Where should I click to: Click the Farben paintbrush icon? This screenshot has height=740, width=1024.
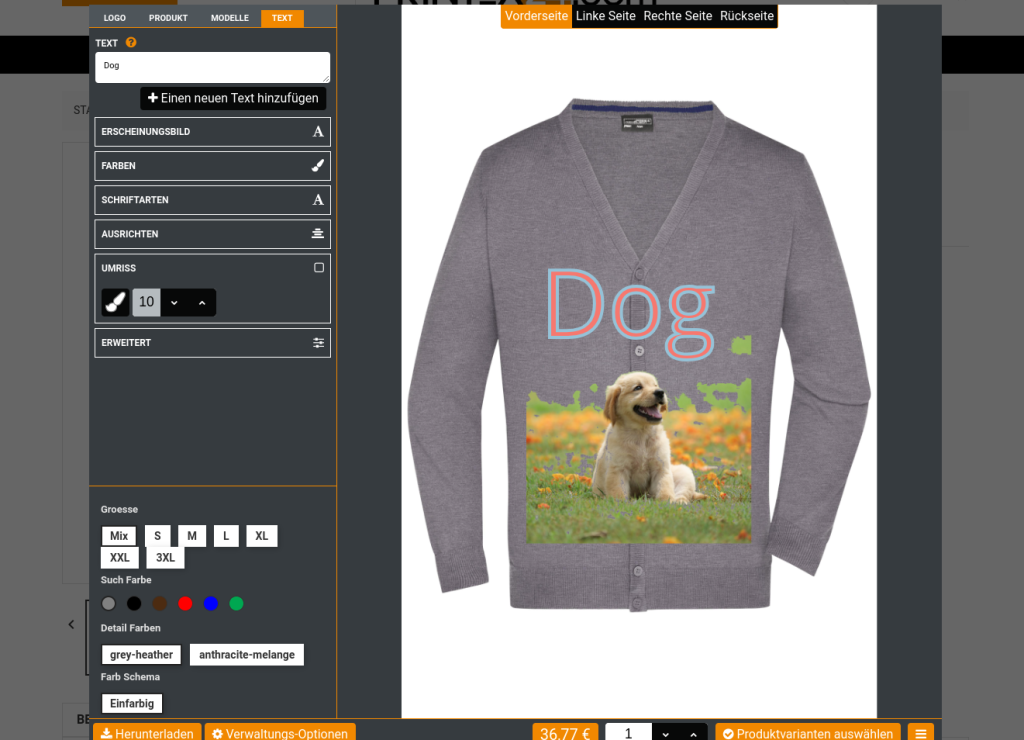click(317, 166)
